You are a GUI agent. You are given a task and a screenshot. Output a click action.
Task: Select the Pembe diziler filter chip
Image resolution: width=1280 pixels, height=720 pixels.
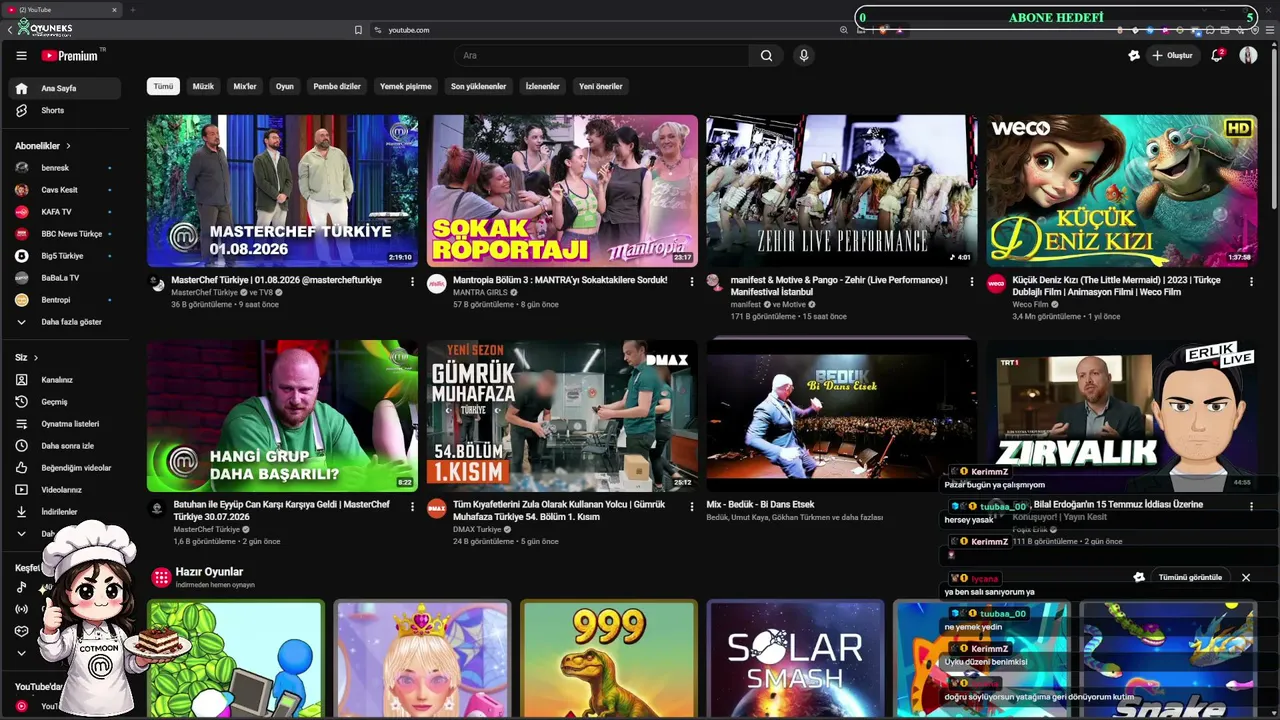(337, 86)
